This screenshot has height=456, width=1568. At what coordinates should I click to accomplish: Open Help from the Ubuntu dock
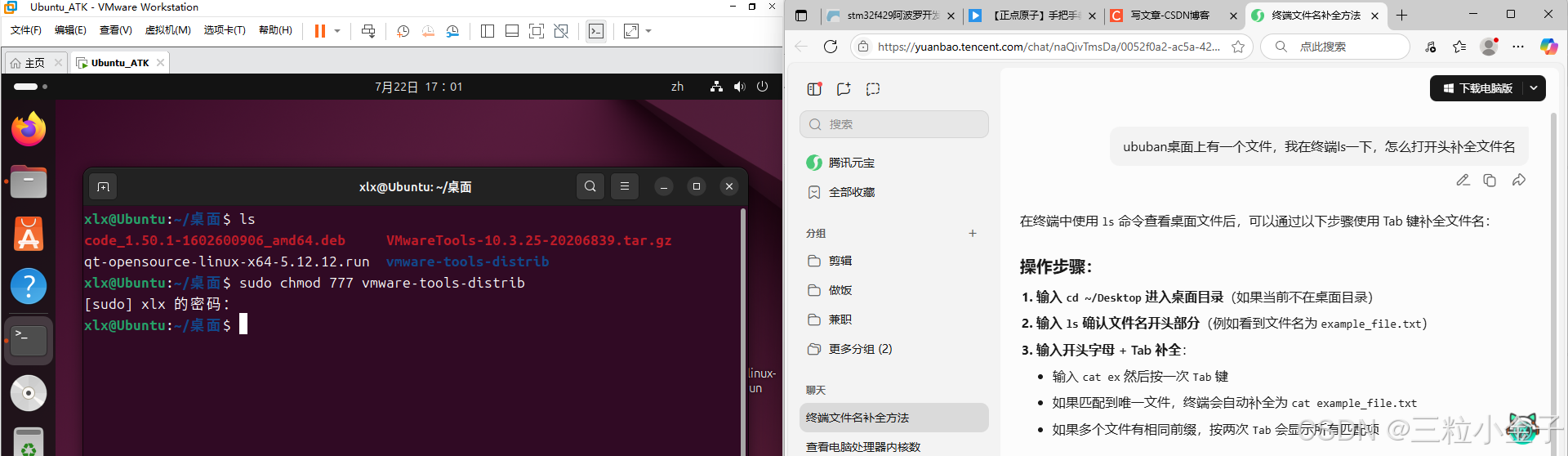29,286
